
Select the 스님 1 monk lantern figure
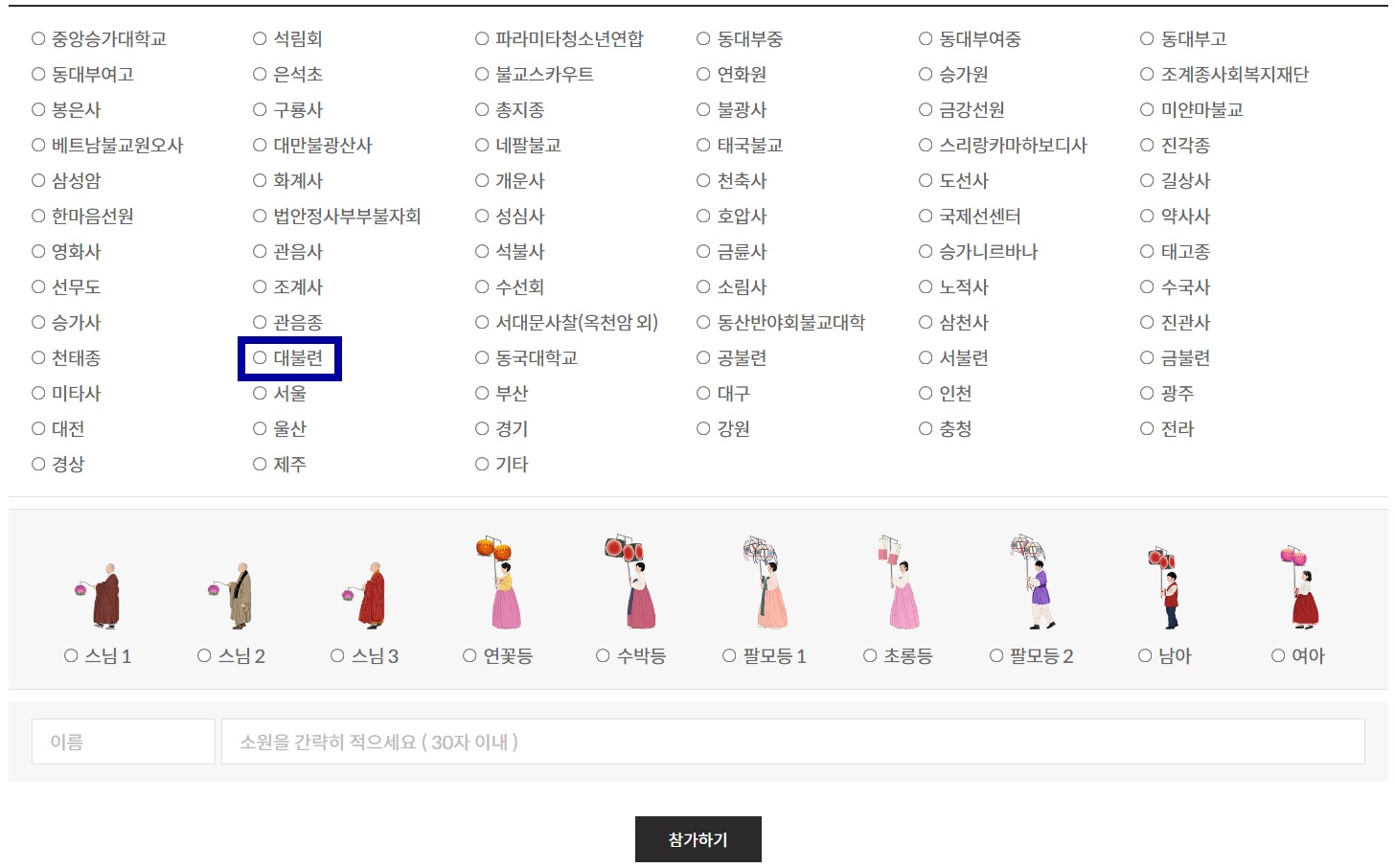coord(99,596)
